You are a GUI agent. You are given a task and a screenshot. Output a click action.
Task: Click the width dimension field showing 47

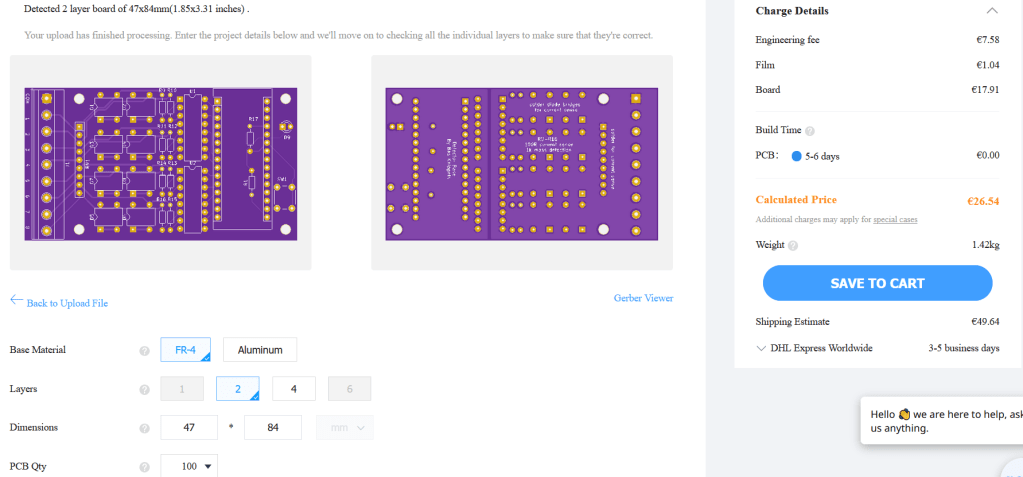click(189, 428)
